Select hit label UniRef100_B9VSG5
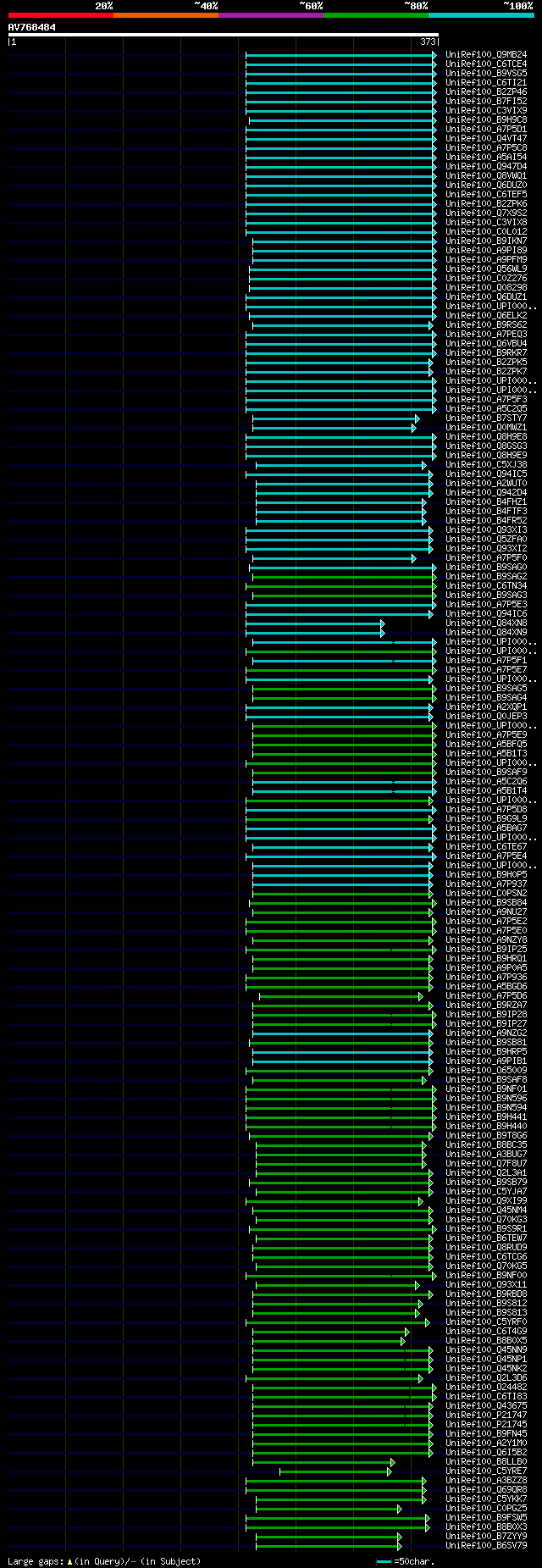542x1568 pixels. (x=486, y=74)
